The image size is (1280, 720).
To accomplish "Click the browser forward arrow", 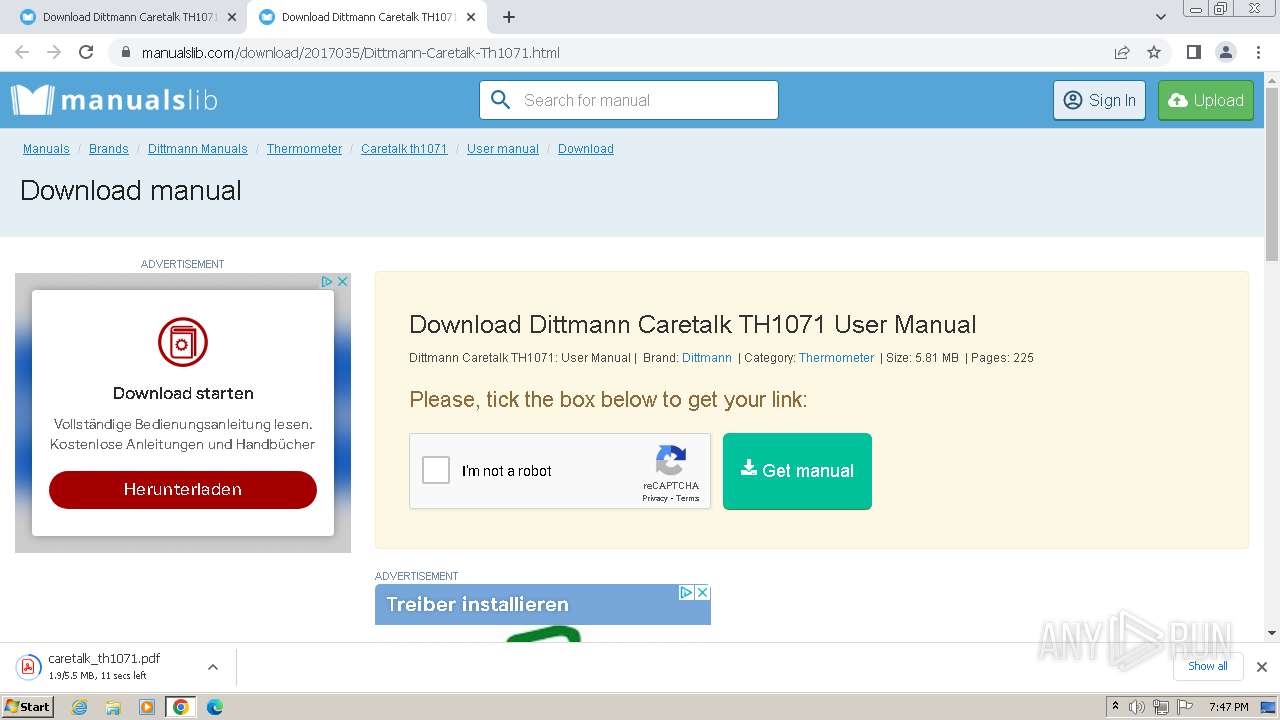I will click(54, 52).
